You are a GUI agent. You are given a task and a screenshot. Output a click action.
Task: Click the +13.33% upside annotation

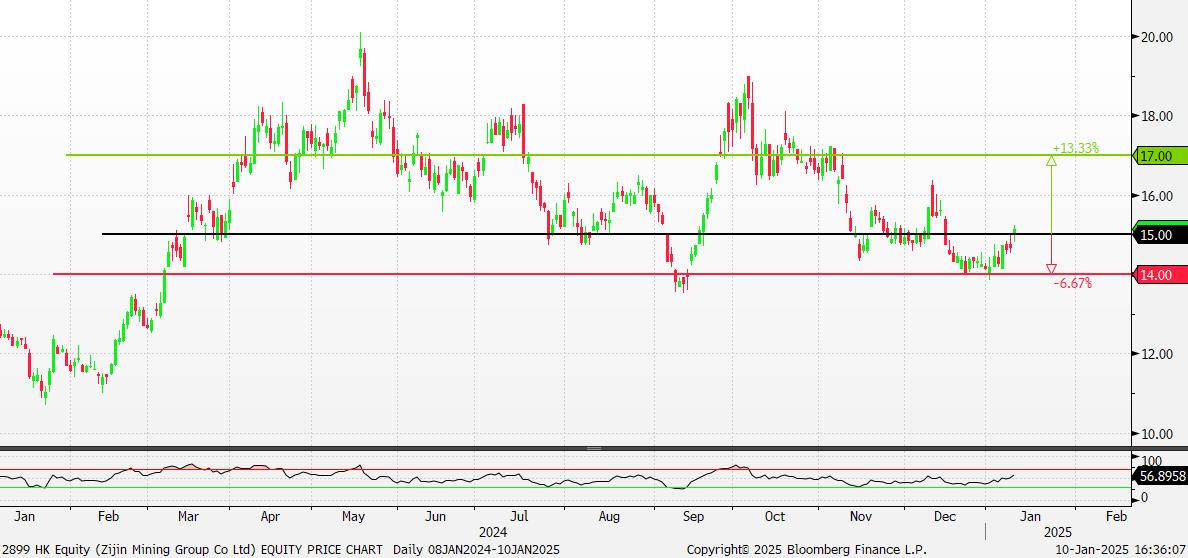pos(1075,148)
